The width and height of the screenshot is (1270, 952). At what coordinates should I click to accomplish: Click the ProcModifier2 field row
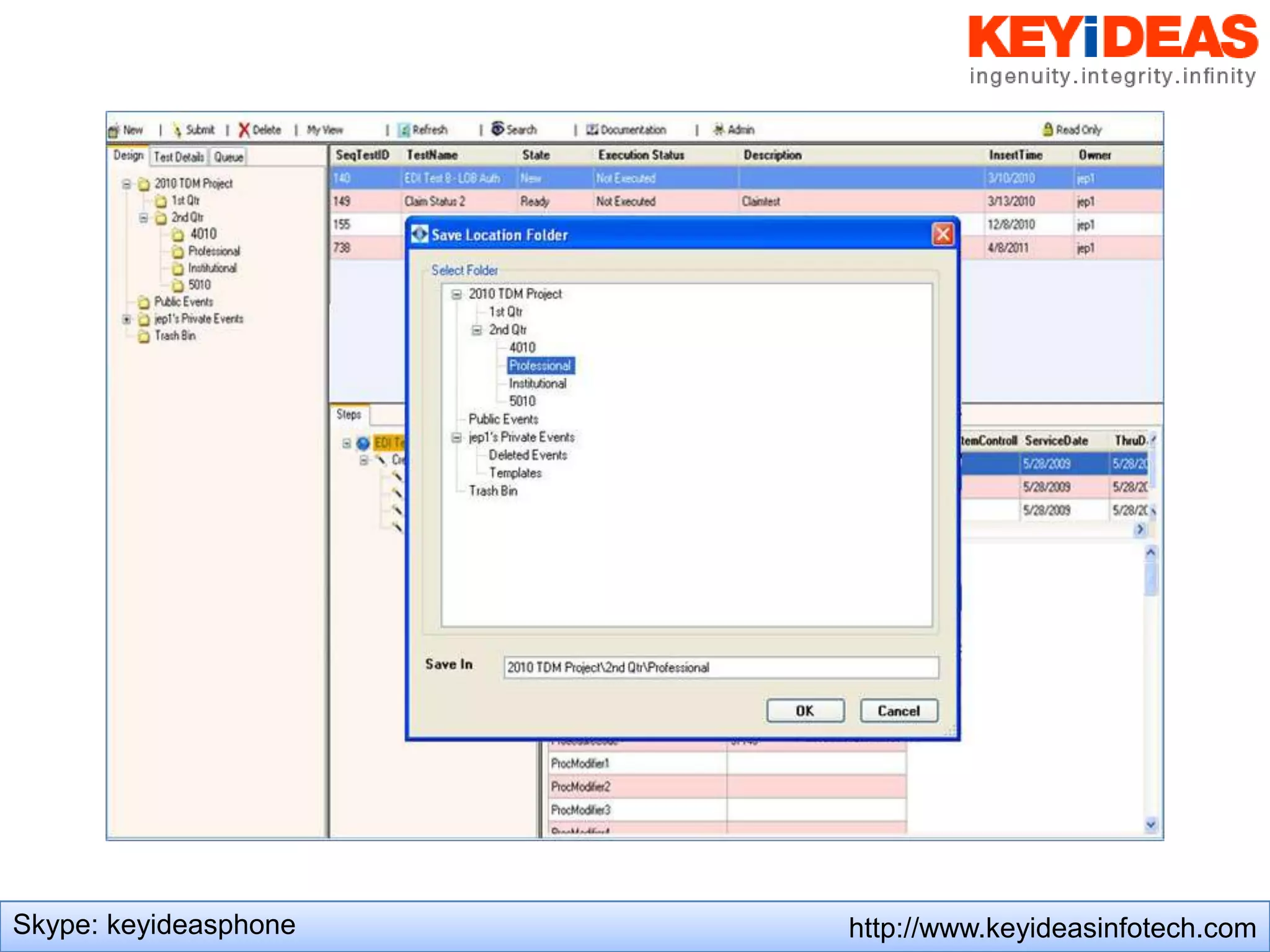pos(727,787)
